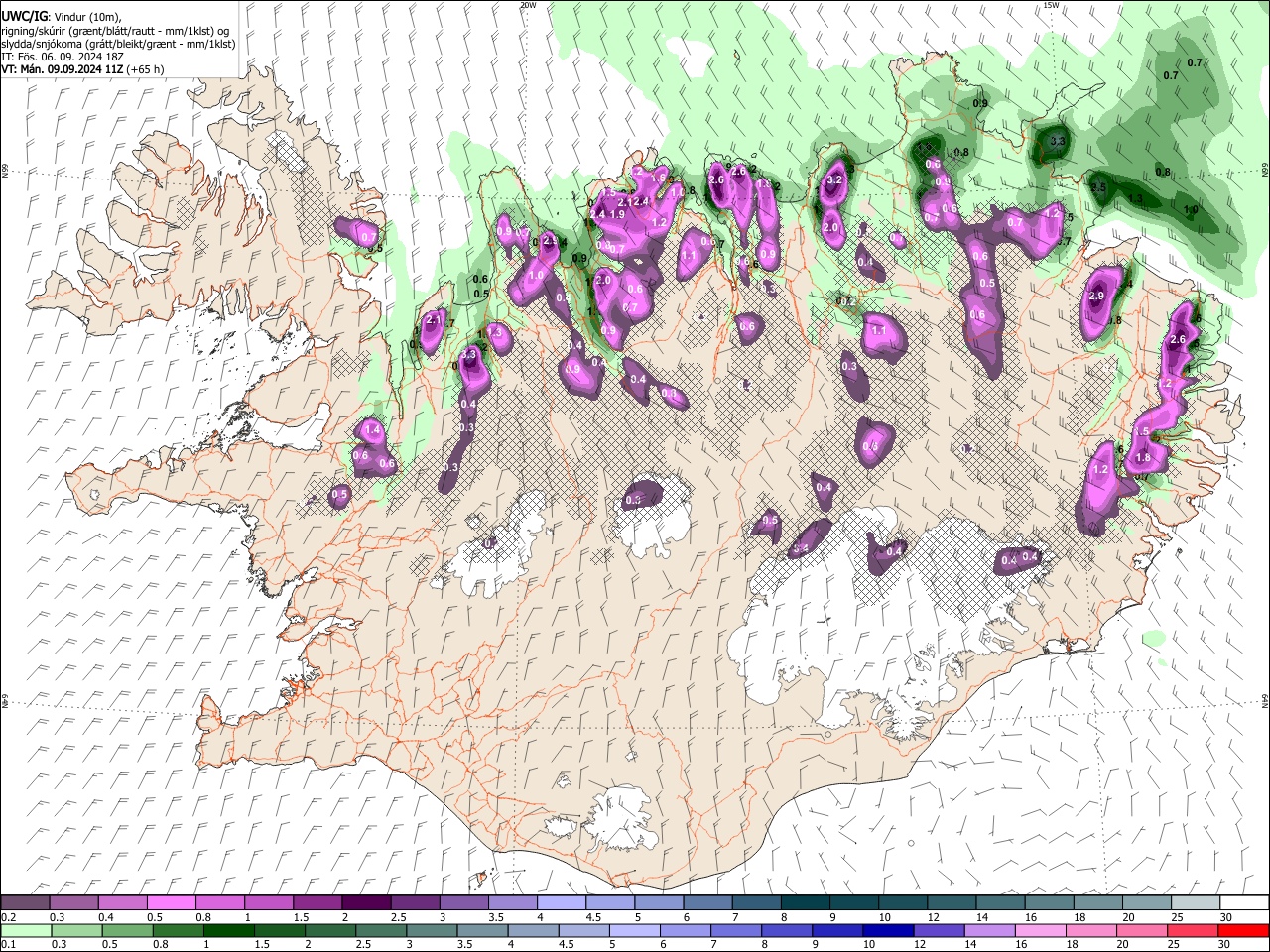
Task: Click the '2.9' precipitation value in the east
Action: 1096,296
